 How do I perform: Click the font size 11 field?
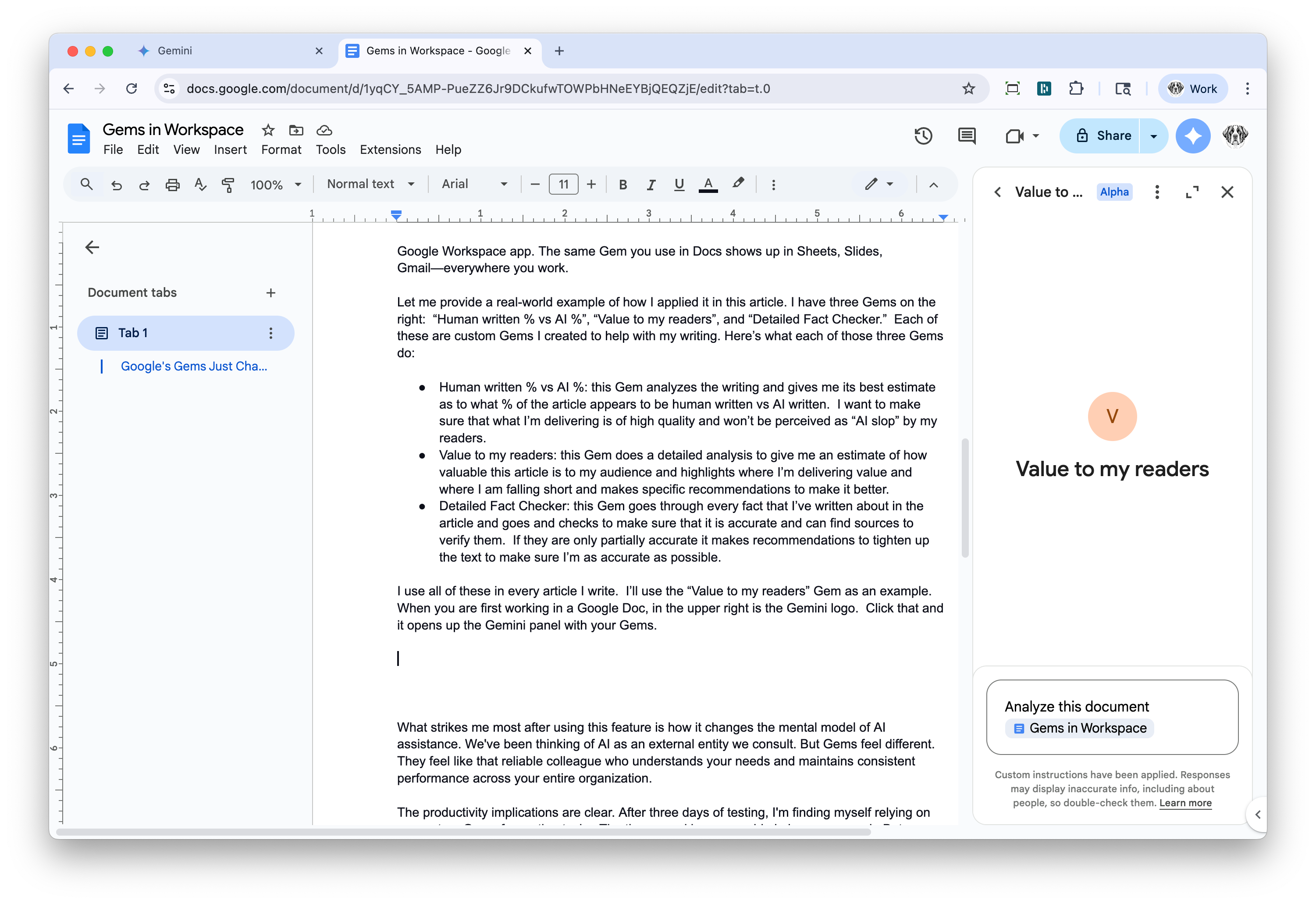pyautogui.click(x=563, y=185)
